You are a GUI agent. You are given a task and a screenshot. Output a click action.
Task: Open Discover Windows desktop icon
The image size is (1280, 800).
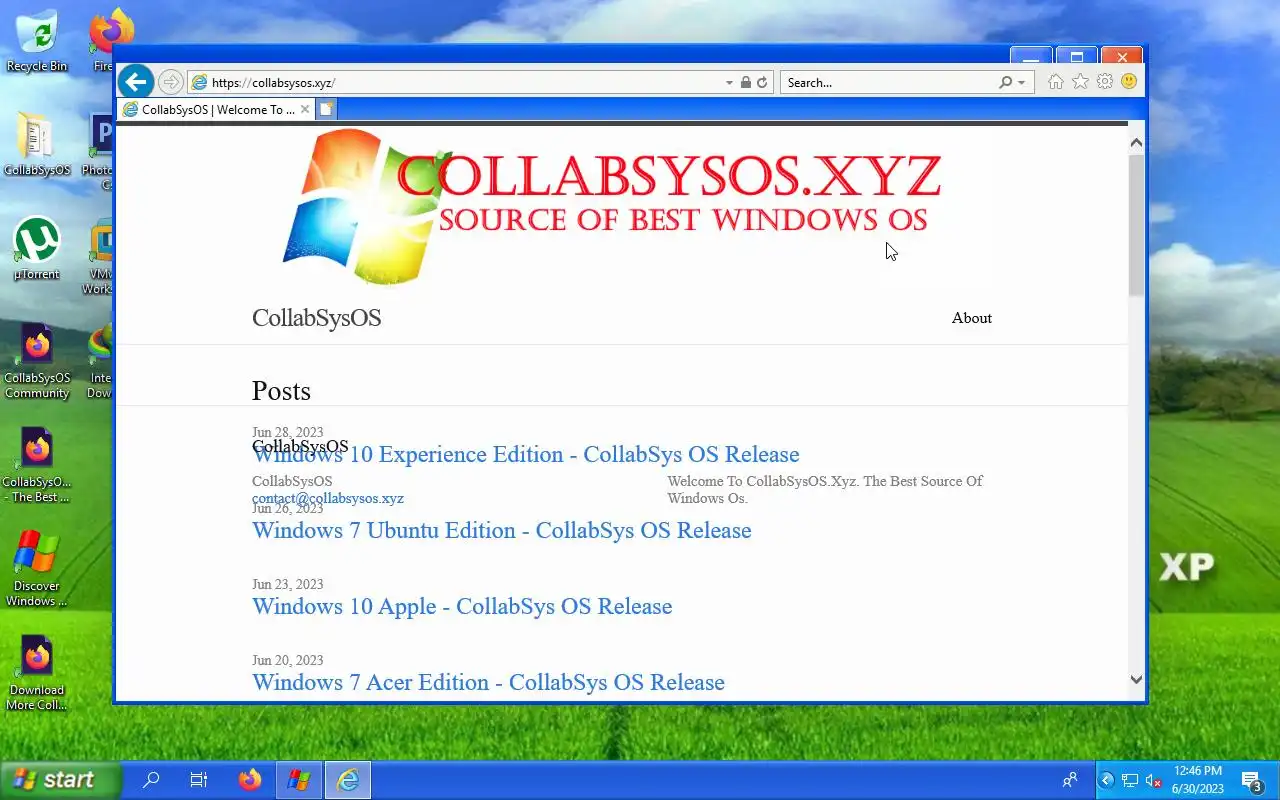tap(37, 569)
